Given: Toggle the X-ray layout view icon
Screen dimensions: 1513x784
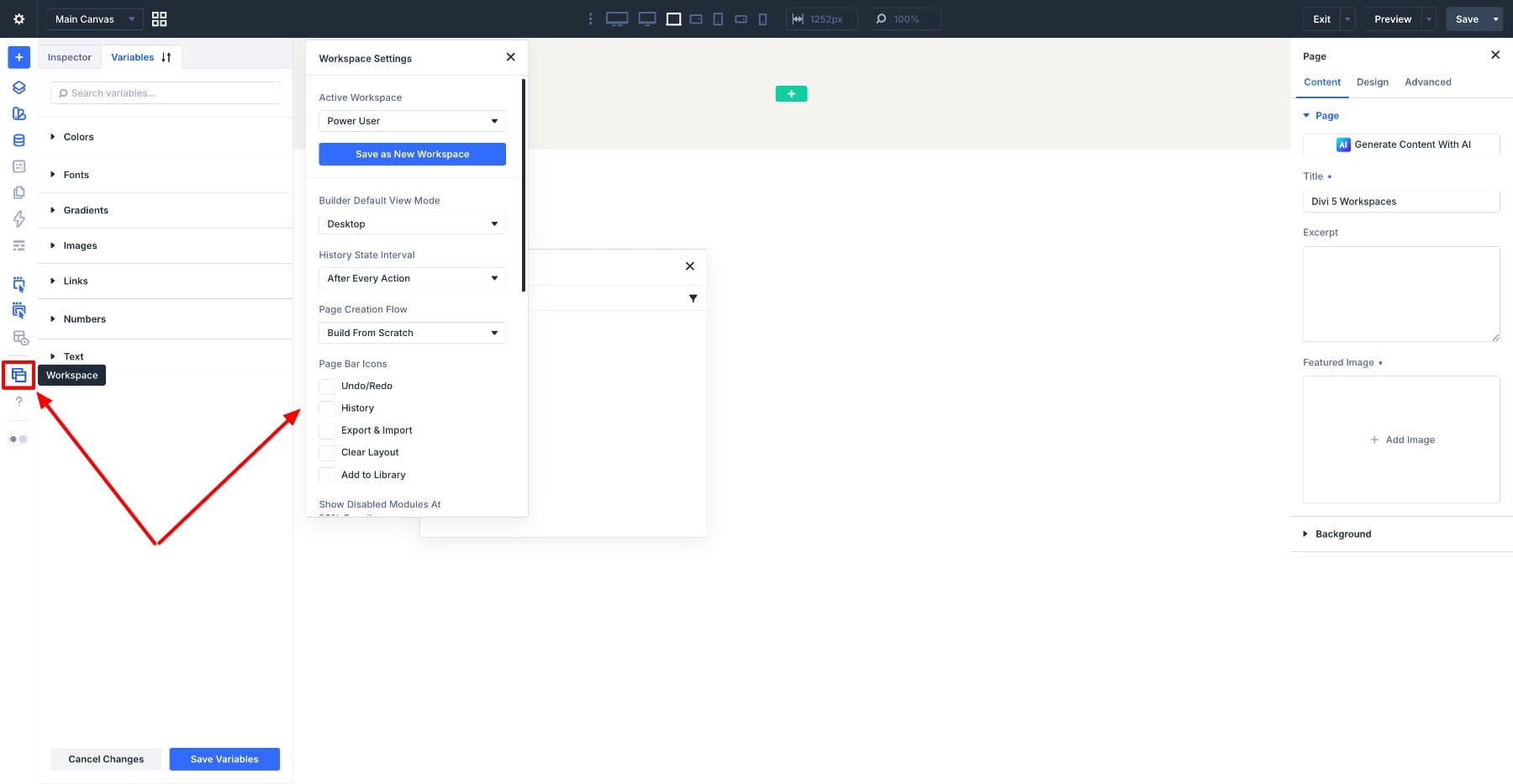Looking at the screenshot, I should tap(20, 338).
